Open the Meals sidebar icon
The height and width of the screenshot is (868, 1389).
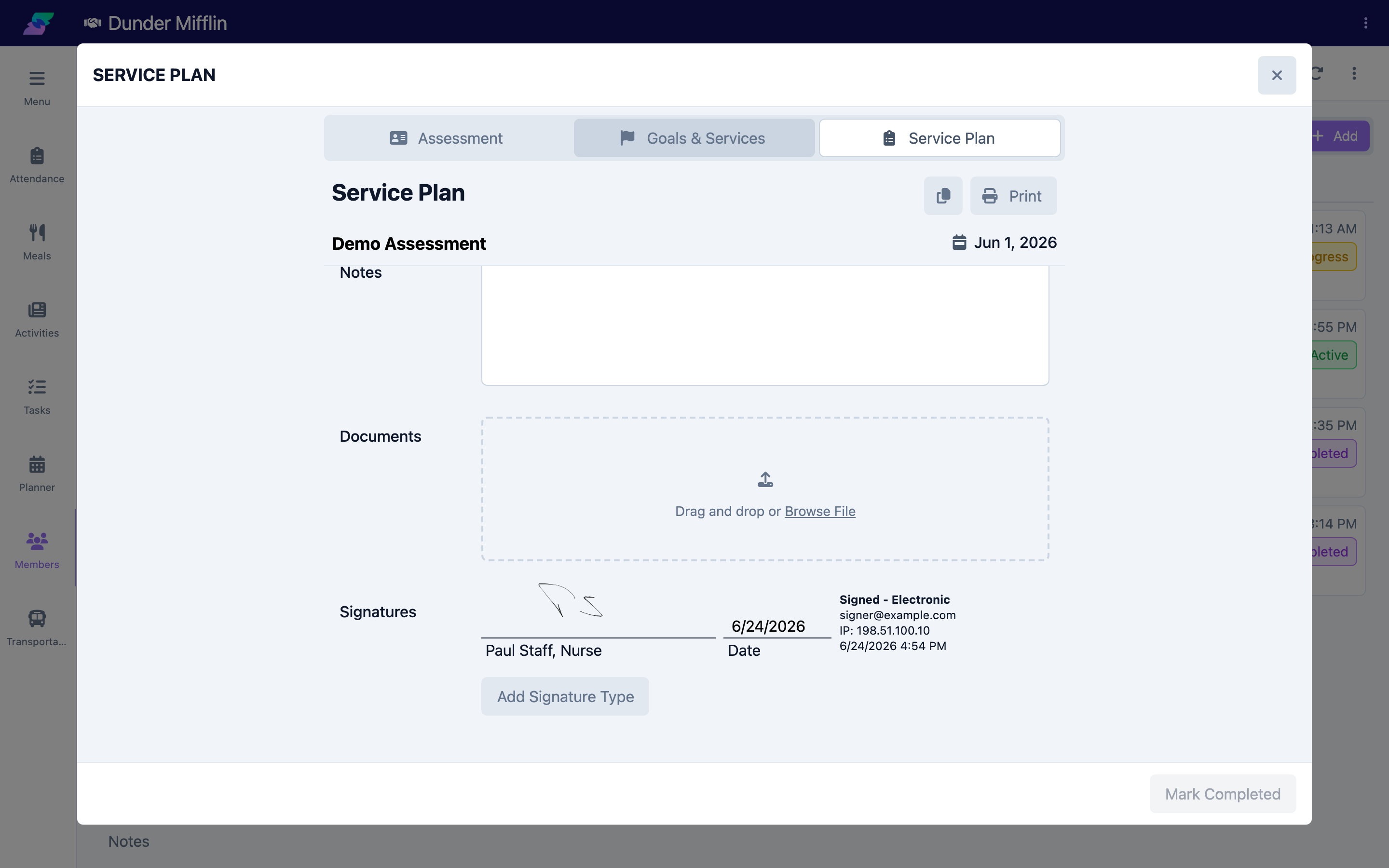(x=37, y=232)
